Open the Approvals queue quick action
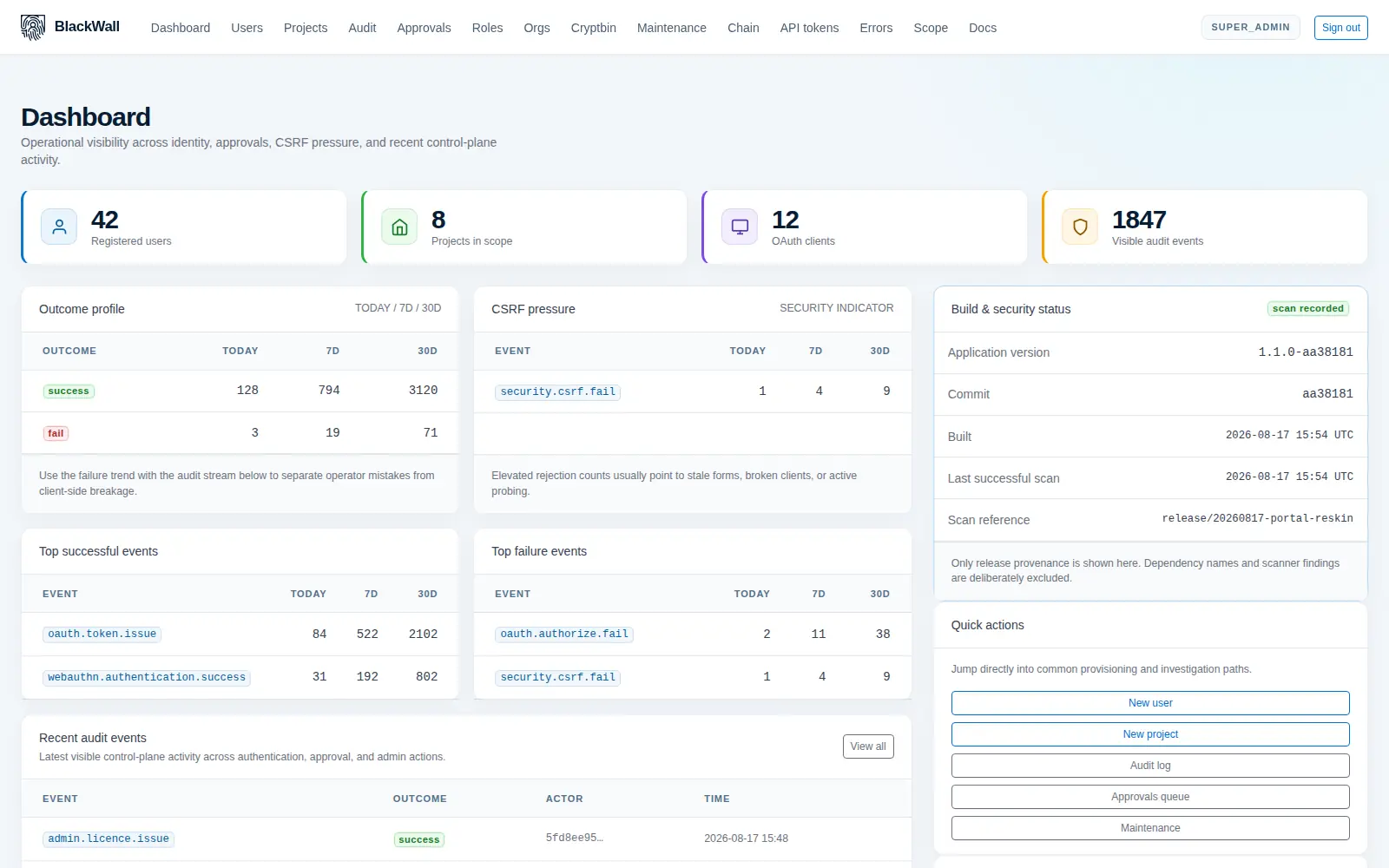 click(1150, 797)
